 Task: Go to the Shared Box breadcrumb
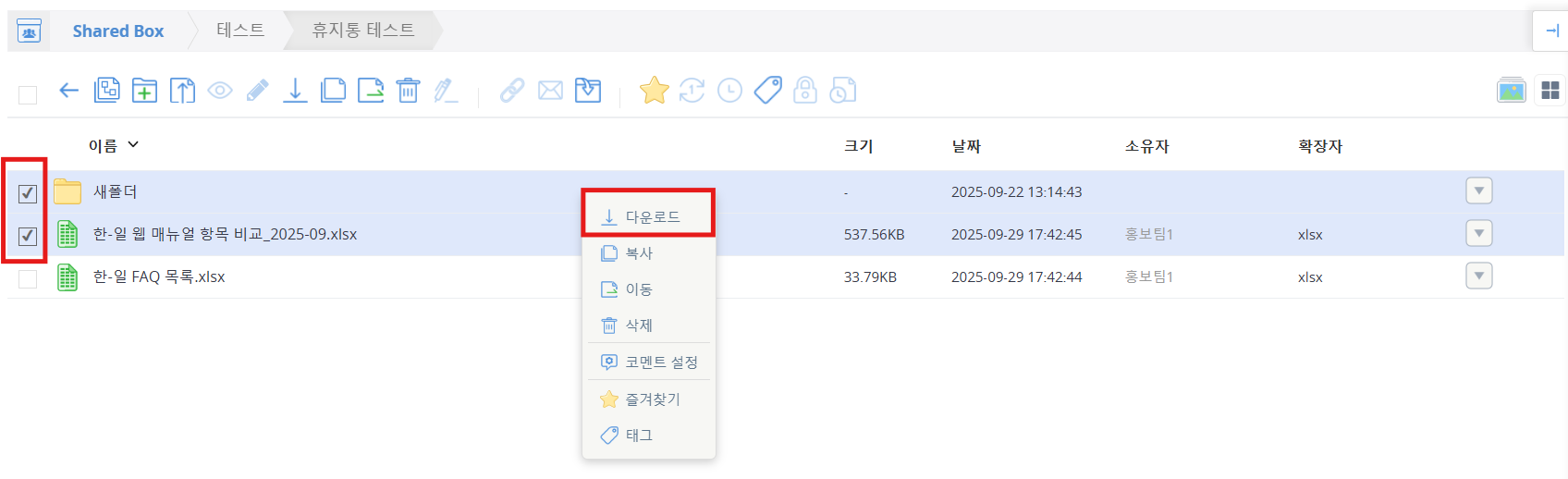pyautogui.click(x=117, y=31)
